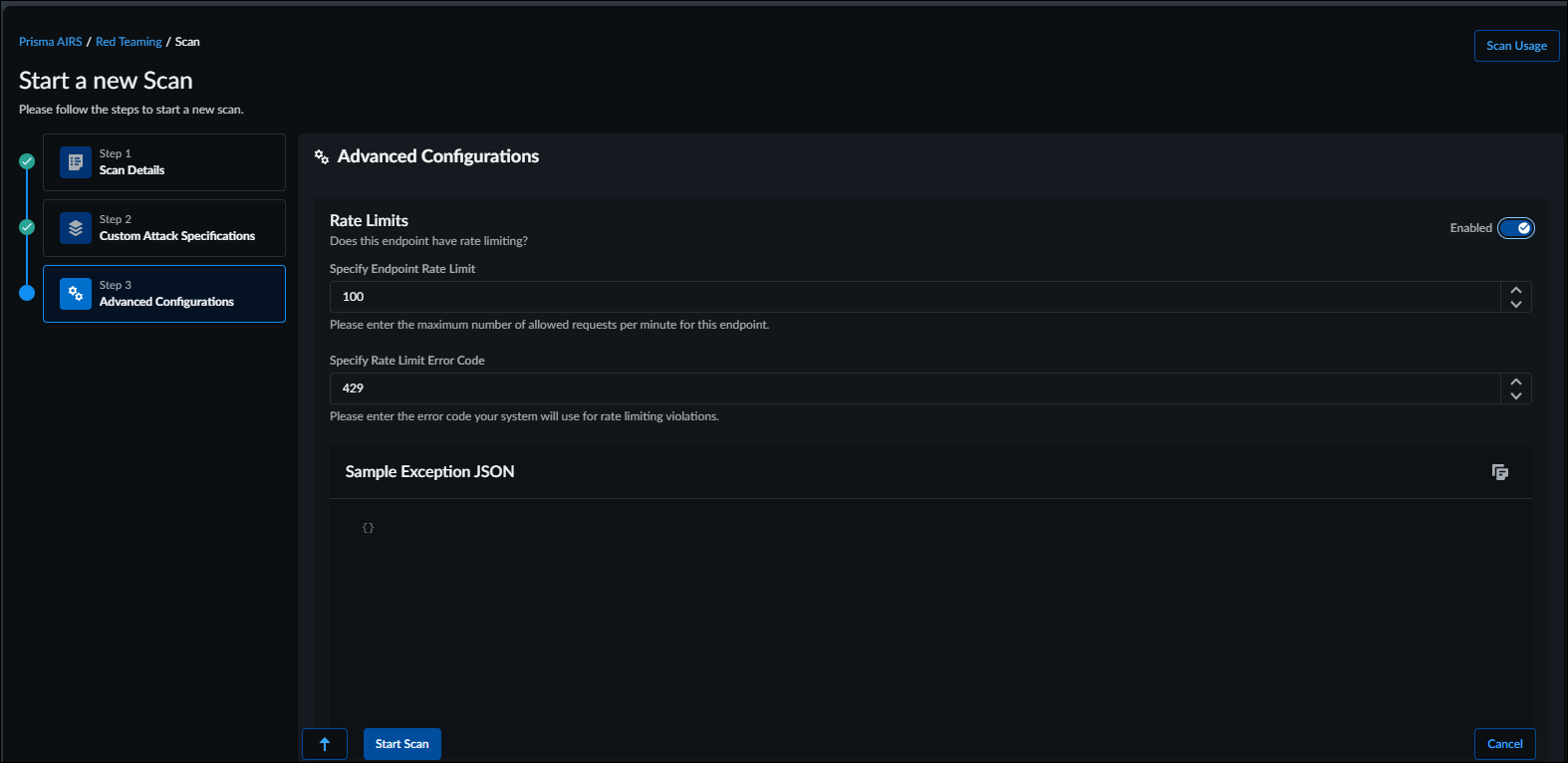
Task: Click the Scan Details document icon
Action: coord(76,162)
